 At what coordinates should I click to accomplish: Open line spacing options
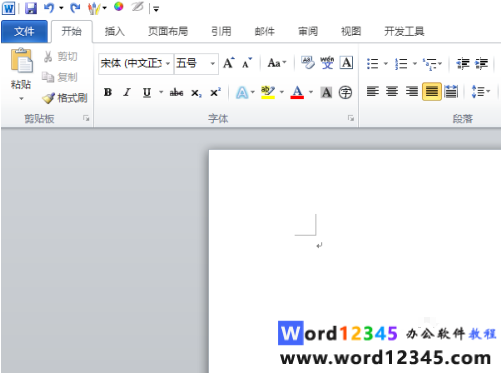(481, 91)
